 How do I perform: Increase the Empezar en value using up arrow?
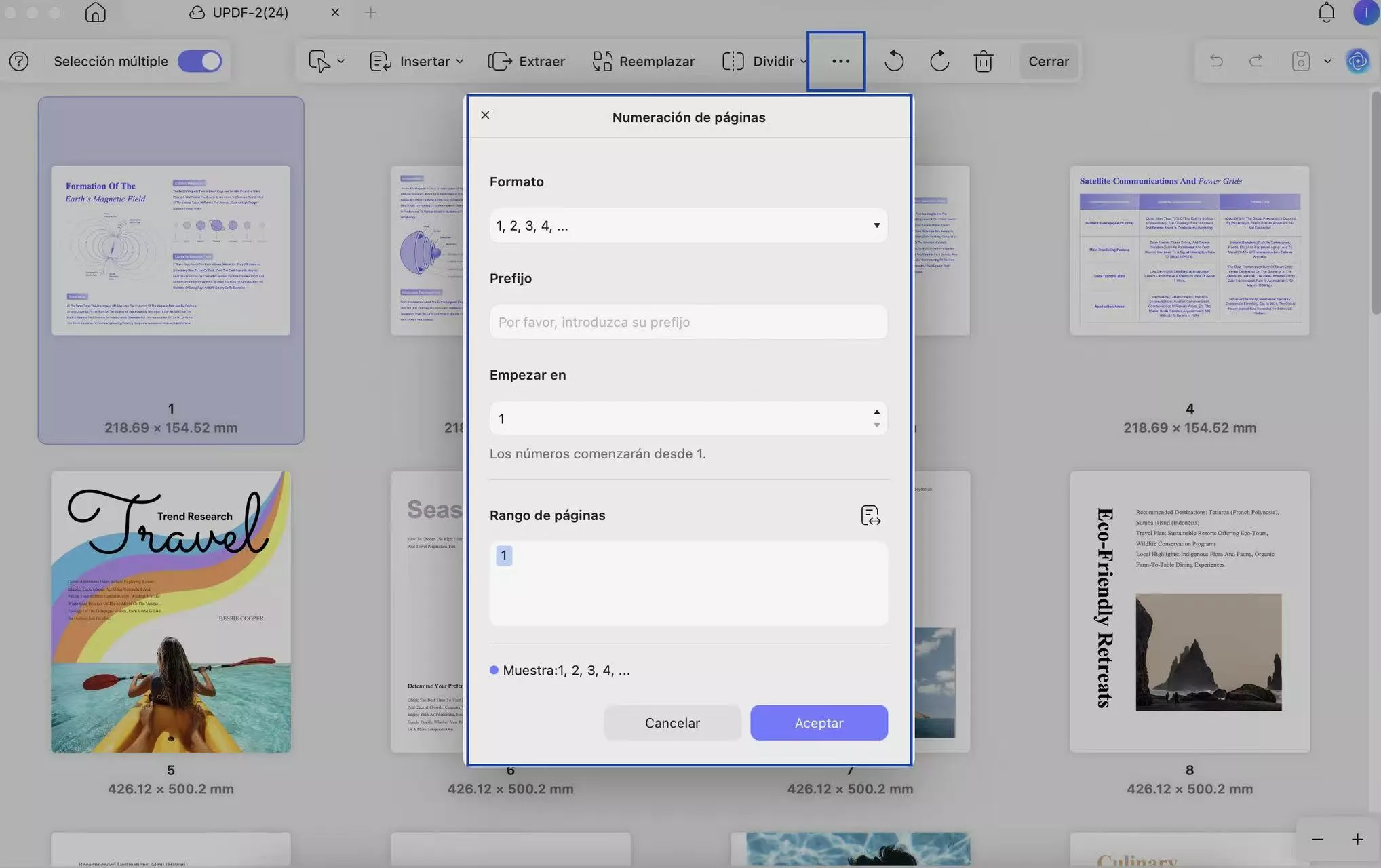click(876, 412)
